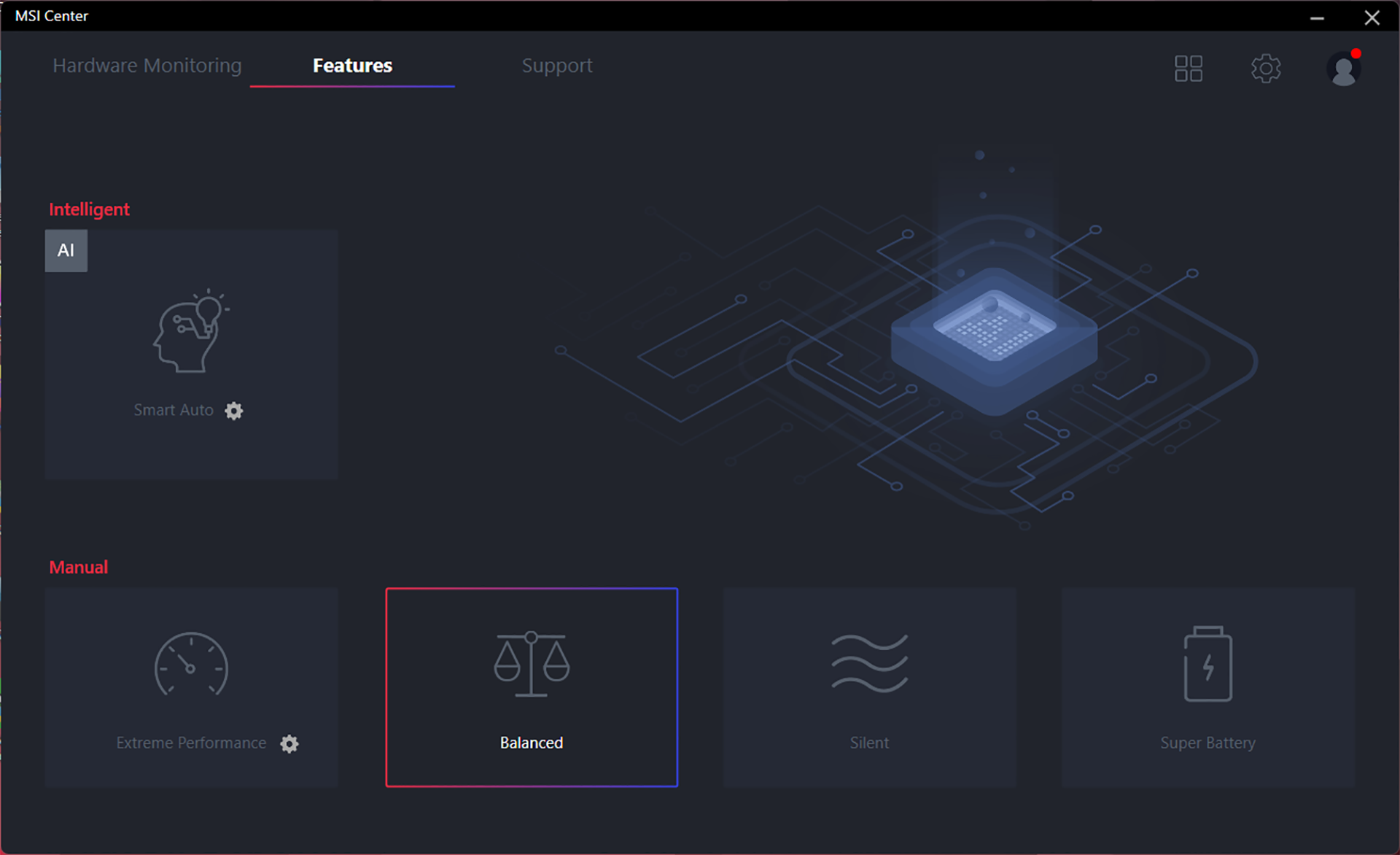Screen dimensions: 1400x855
Task: Click the scales icon for Balanced
Action: point(532,665)
